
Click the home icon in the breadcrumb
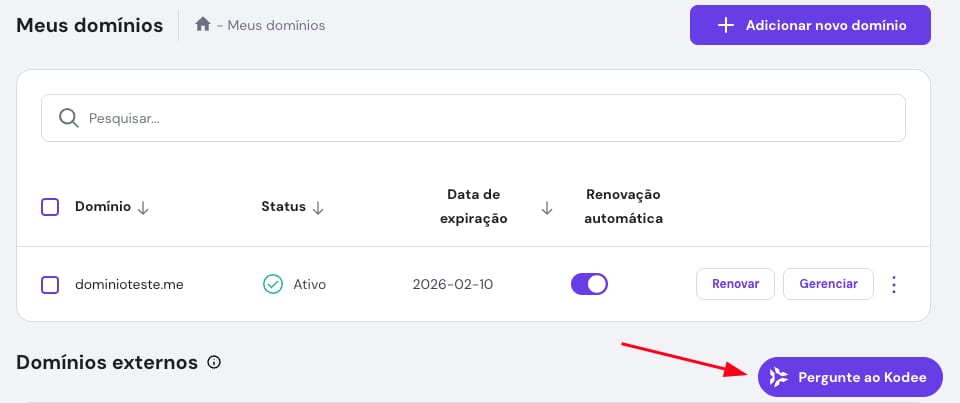[202, 25]
